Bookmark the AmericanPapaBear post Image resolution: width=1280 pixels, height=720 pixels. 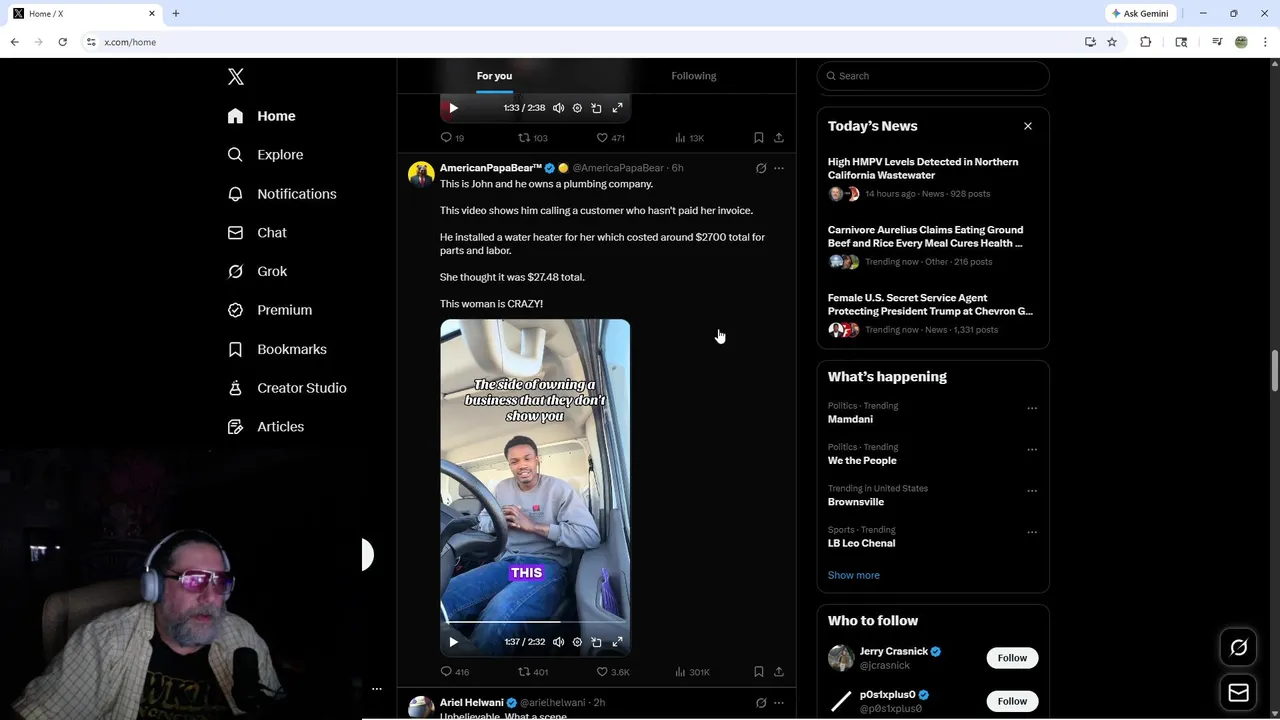coord(758,672)
